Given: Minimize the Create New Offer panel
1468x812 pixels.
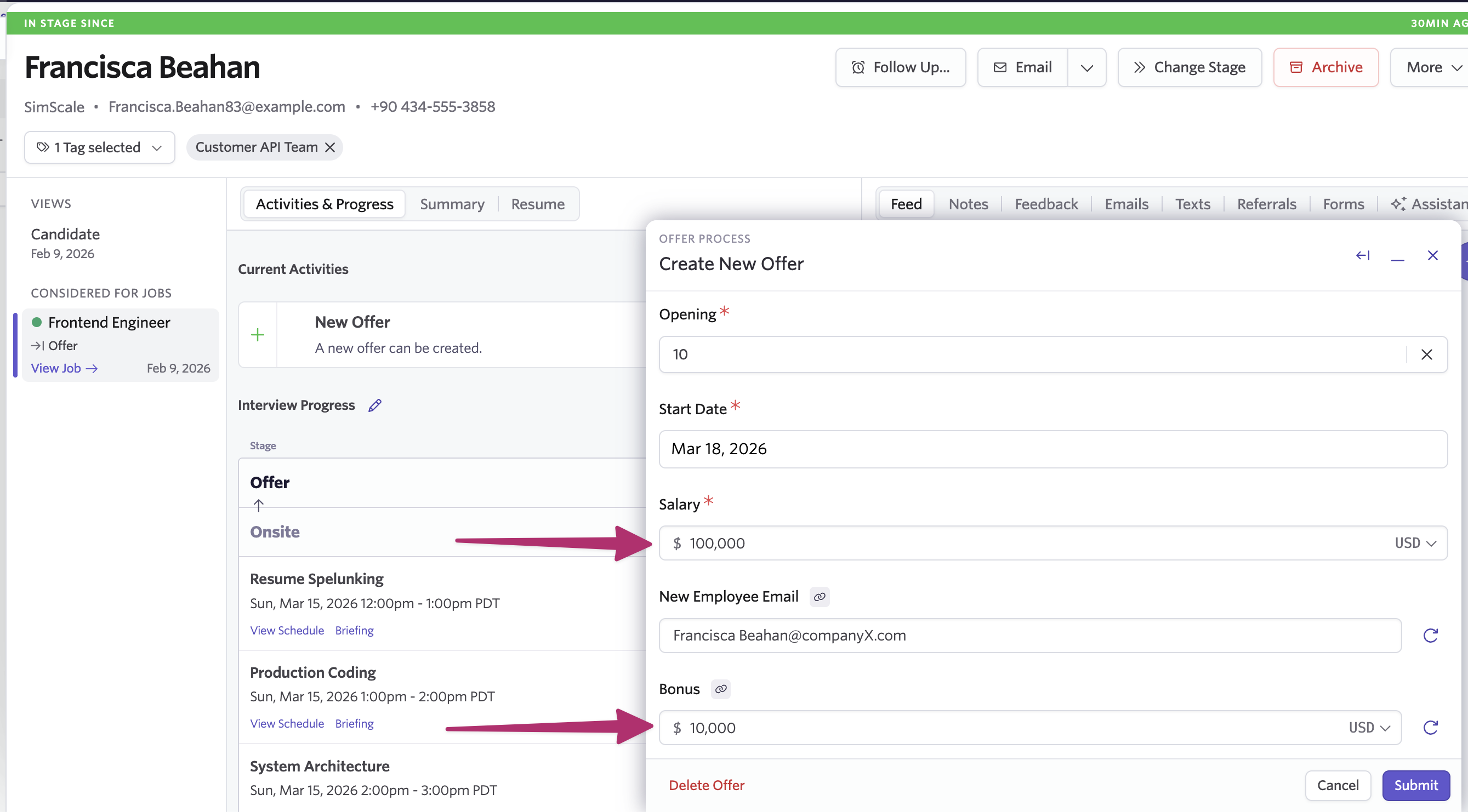Looking at the screenshot, I should coord(1397,257).
